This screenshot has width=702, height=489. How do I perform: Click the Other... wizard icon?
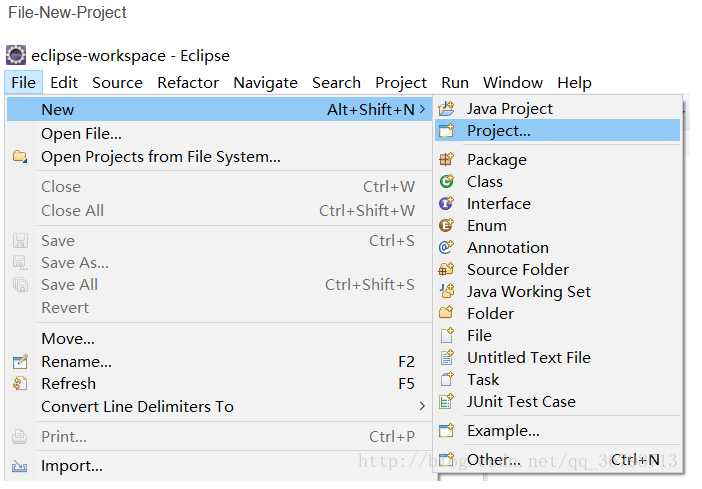[x=446, y=459]
